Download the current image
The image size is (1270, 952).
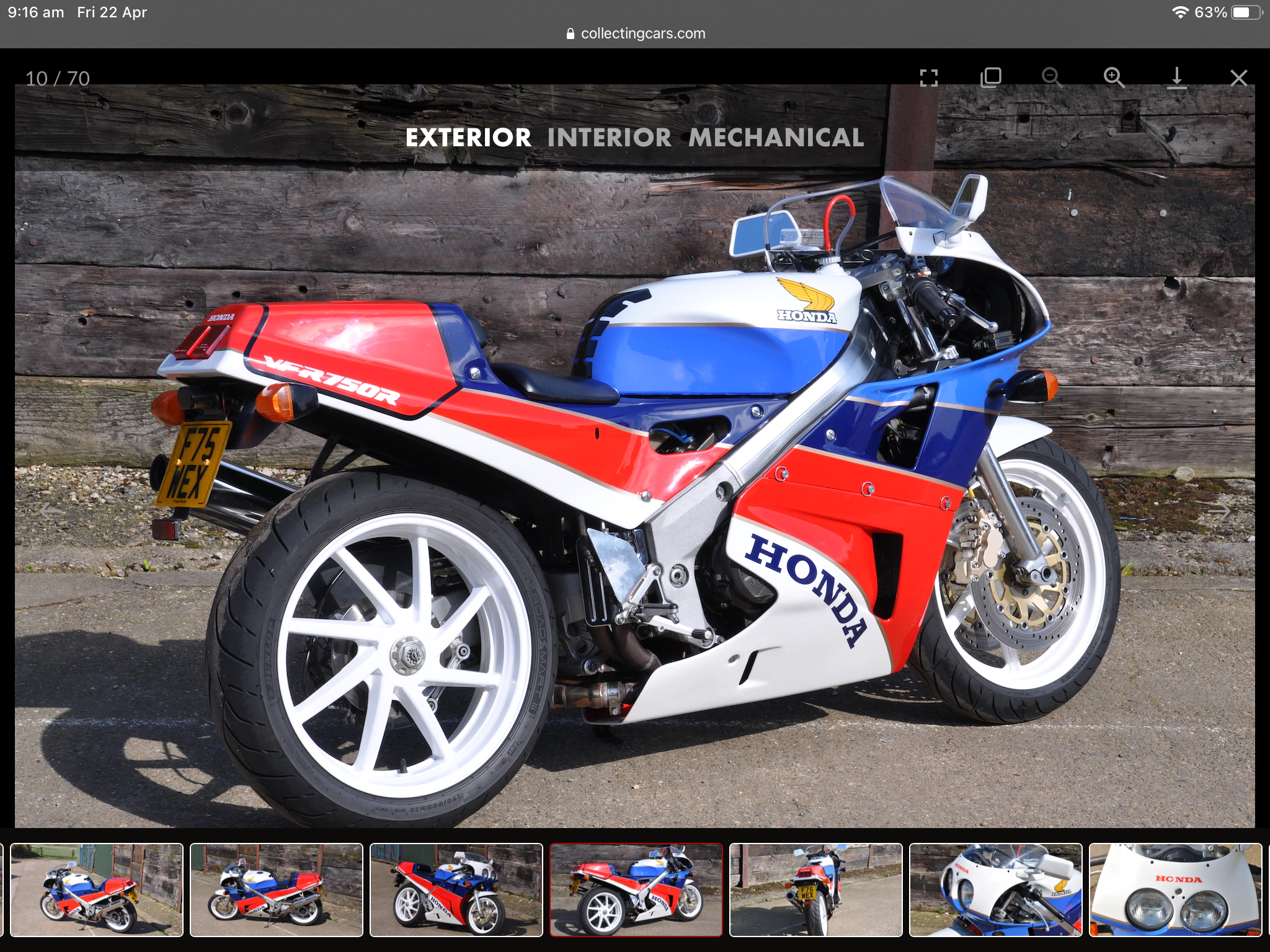1176,79
